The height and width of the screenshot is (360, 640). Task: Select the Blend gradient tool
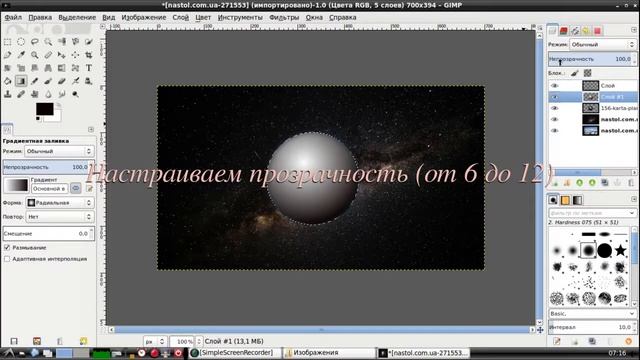21,81
